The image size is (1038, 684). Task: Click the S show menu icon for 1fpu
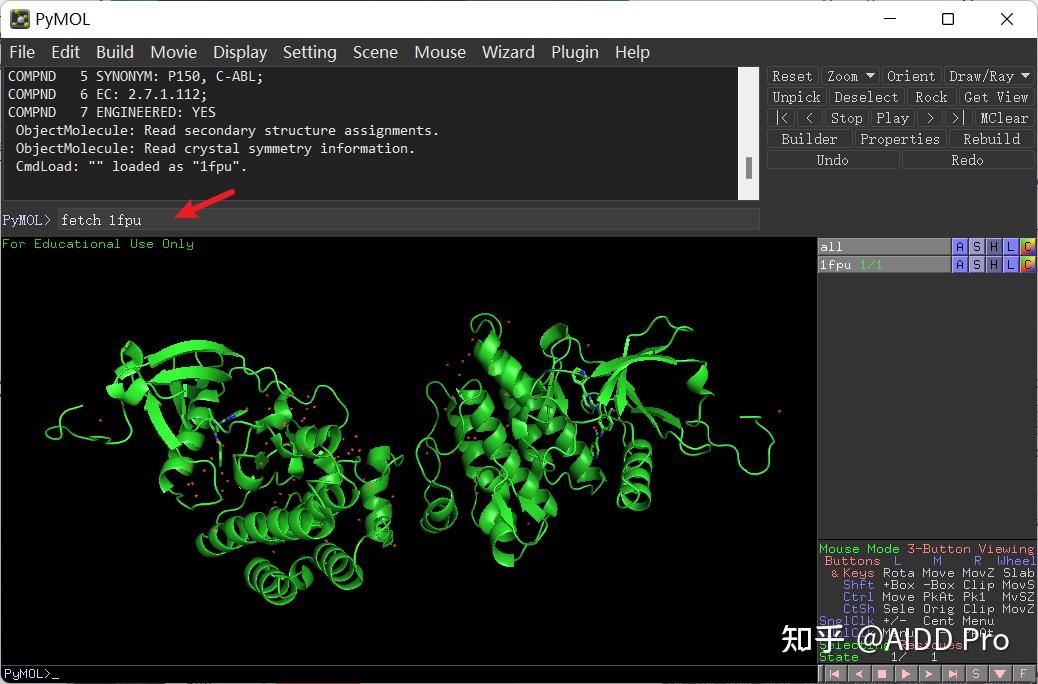click(977, 264)
